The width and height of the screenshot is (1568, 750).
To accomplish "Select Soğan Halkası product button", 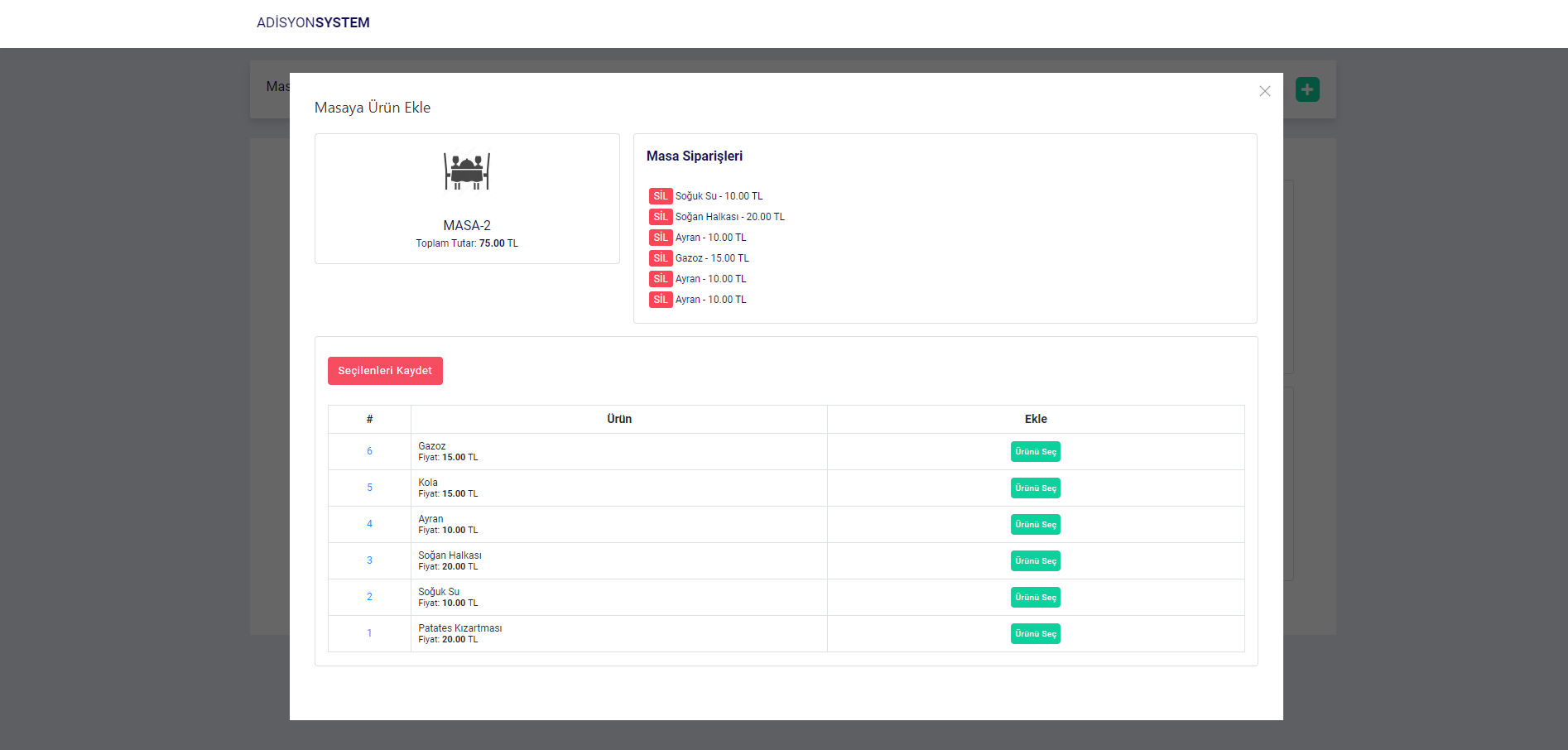I will tap(1035, 561).
